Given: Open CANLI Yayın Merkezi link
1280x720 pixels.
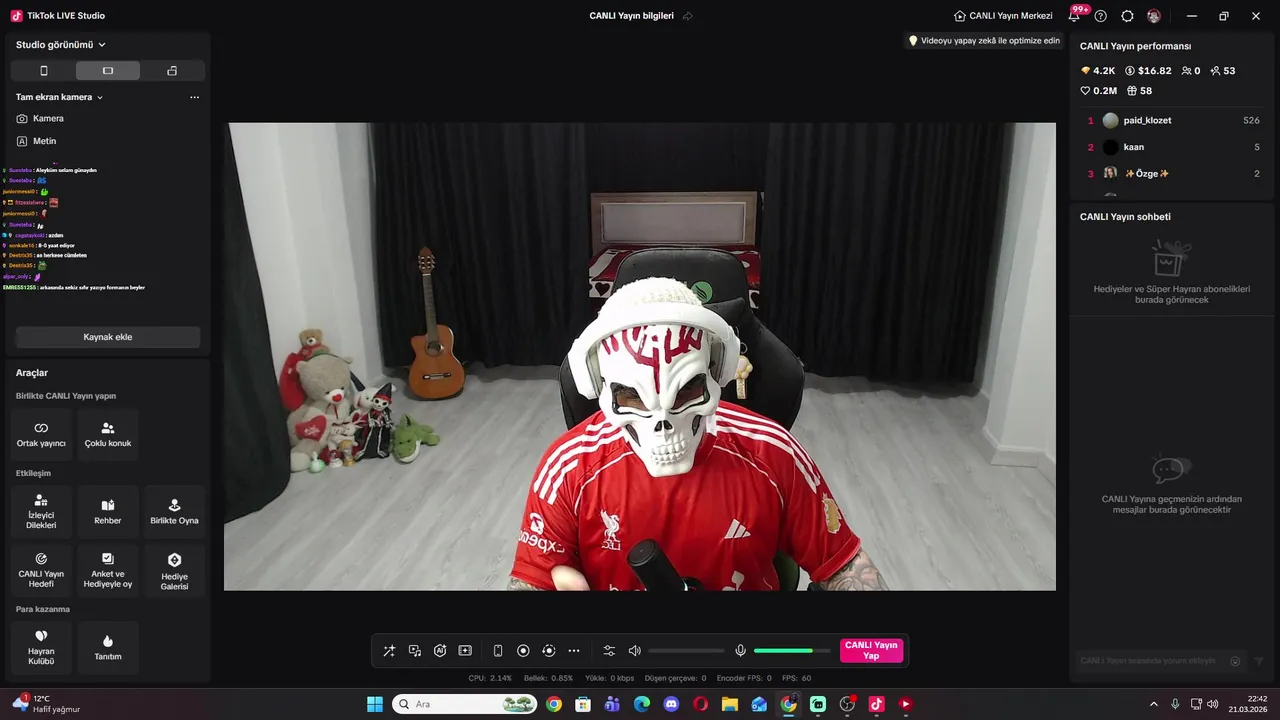Looking at the screenshot, I should (x=1003, y=16).
